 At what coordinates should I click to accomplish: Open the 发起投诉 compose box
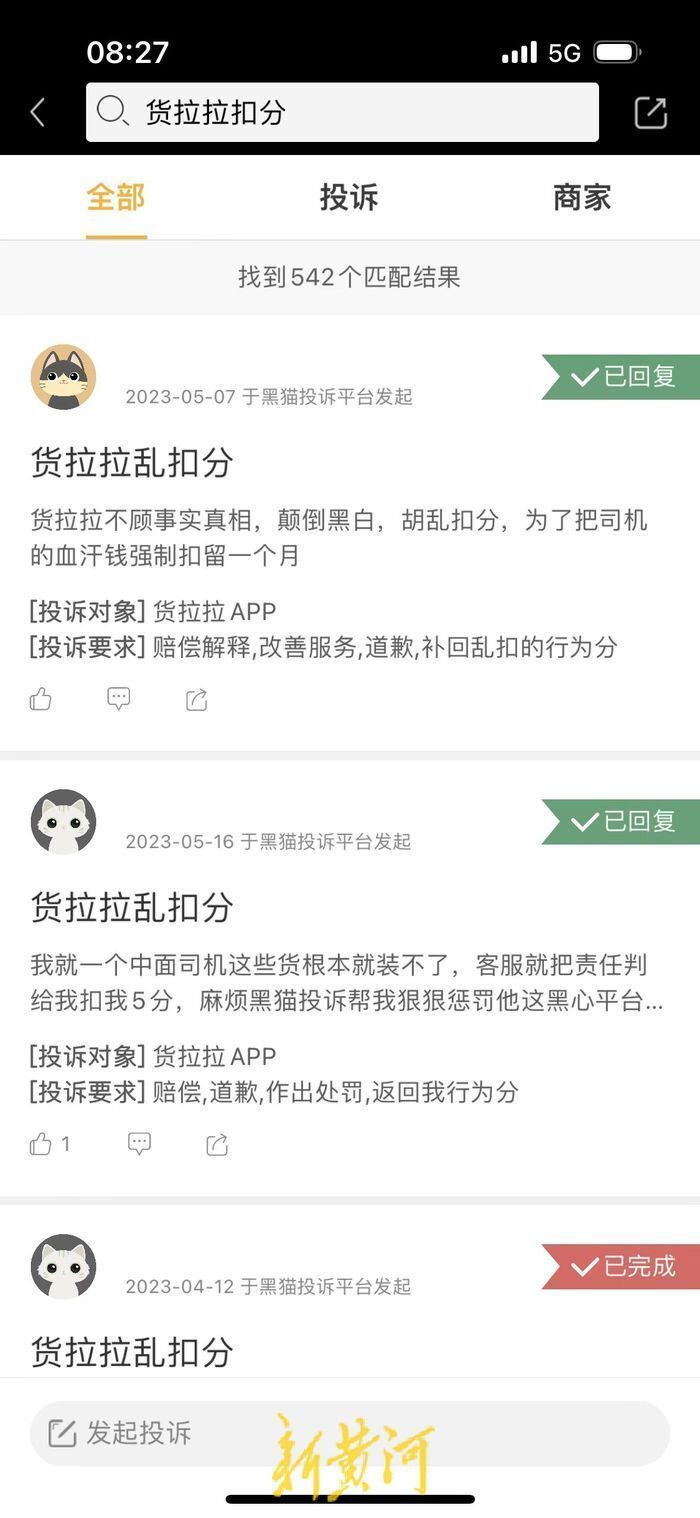tap(349, 1433)
